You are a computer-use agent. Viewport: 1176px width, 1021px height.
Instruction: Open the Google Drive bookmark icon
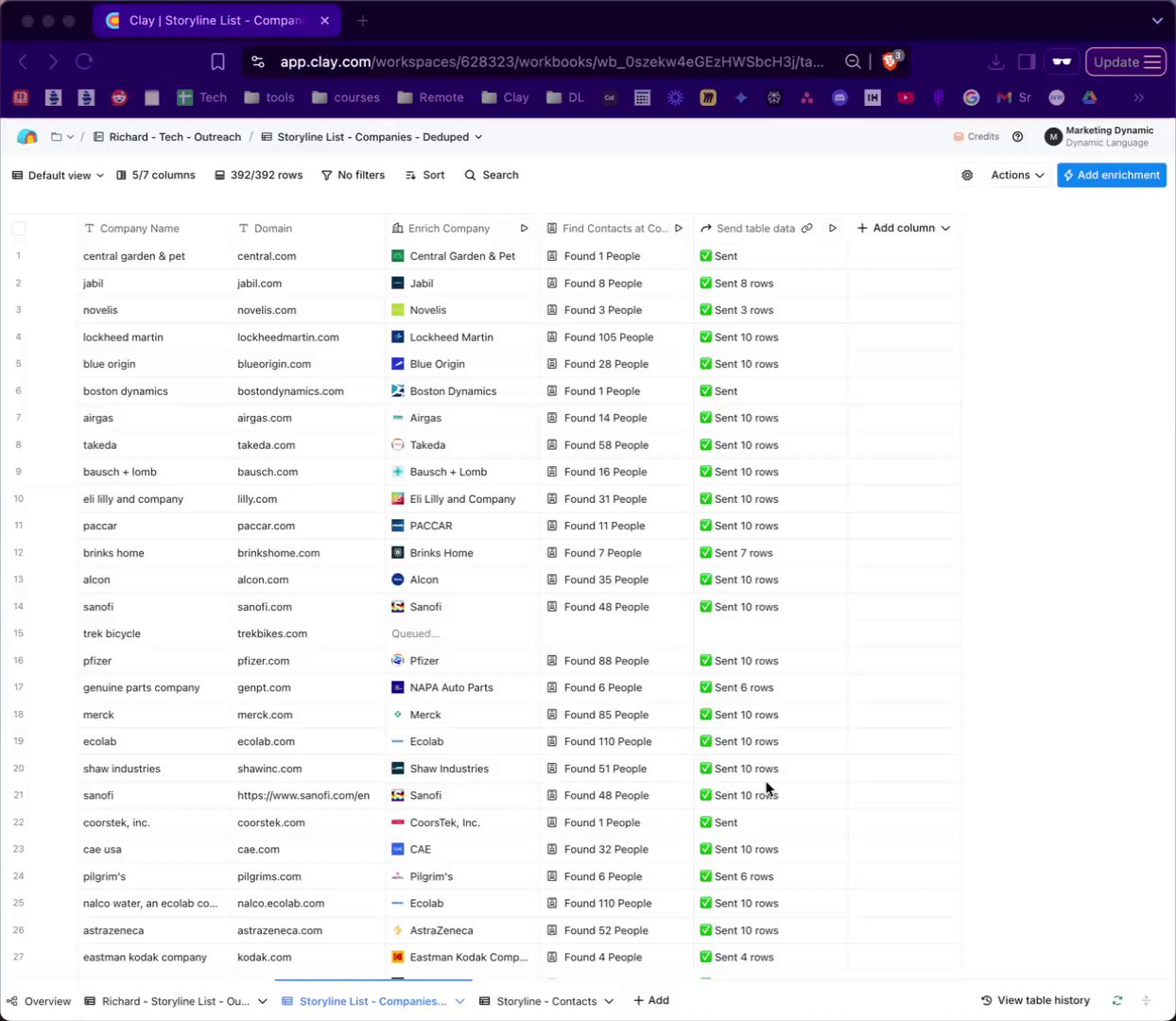click(x=1089, y=97)
